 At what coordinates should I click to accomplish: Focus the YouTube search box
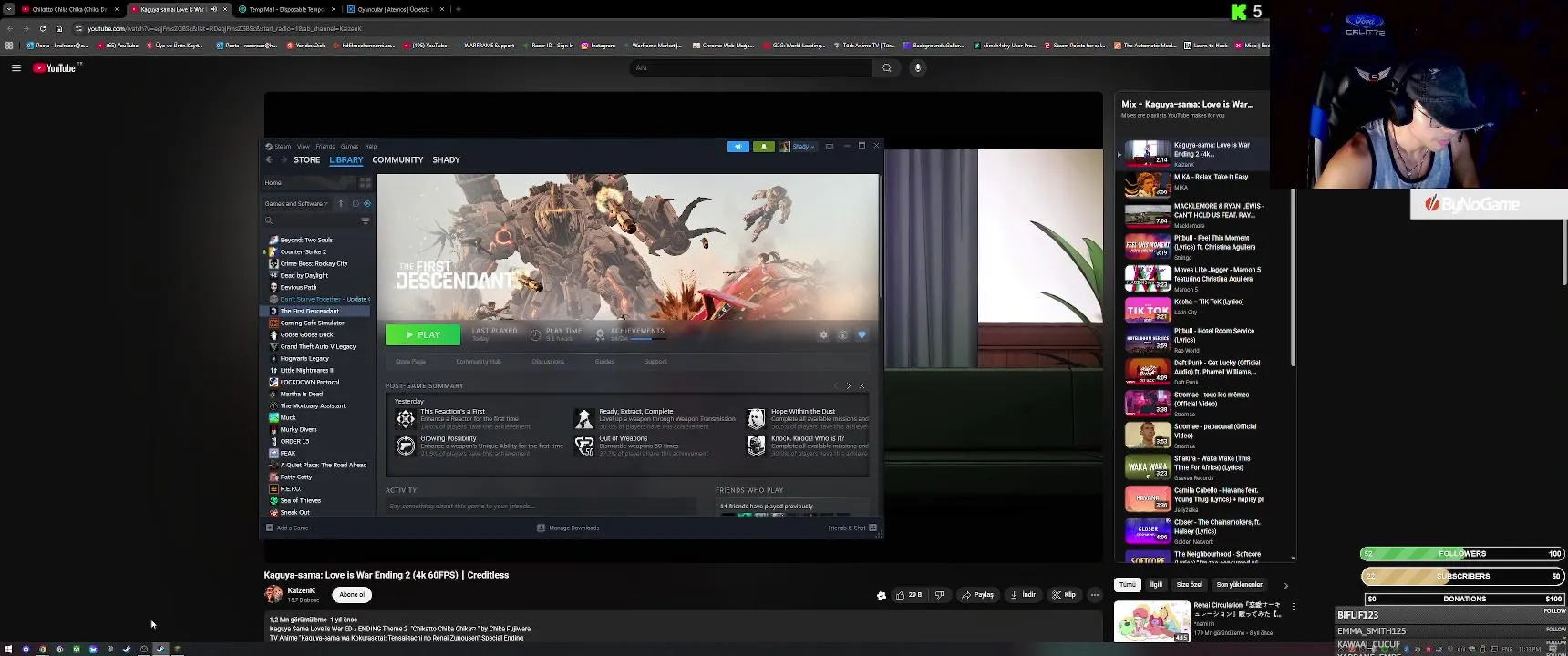(752, 67)
